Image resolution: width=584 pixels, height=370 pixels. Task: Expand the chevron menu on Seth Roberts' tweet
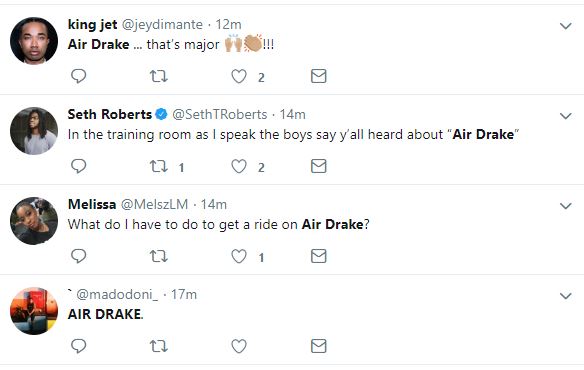click(566, 116)
